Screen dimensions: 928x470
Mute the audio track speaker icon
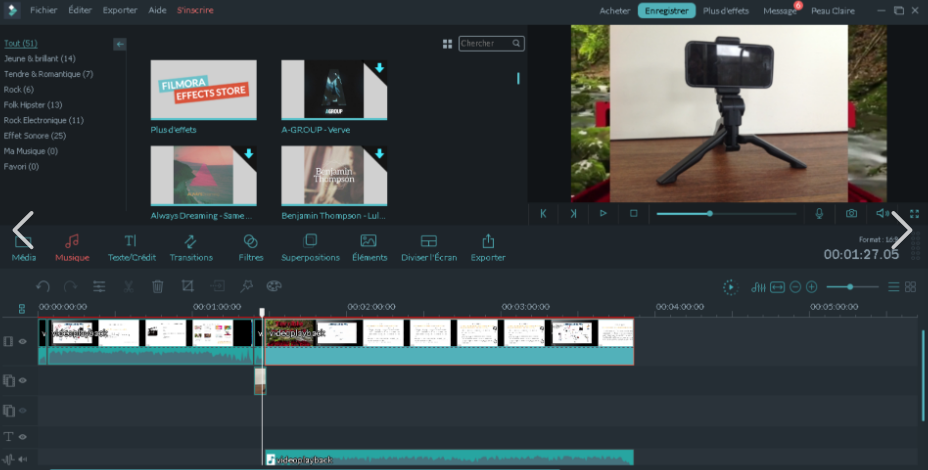pyautogui.click(x=22, y=460)
